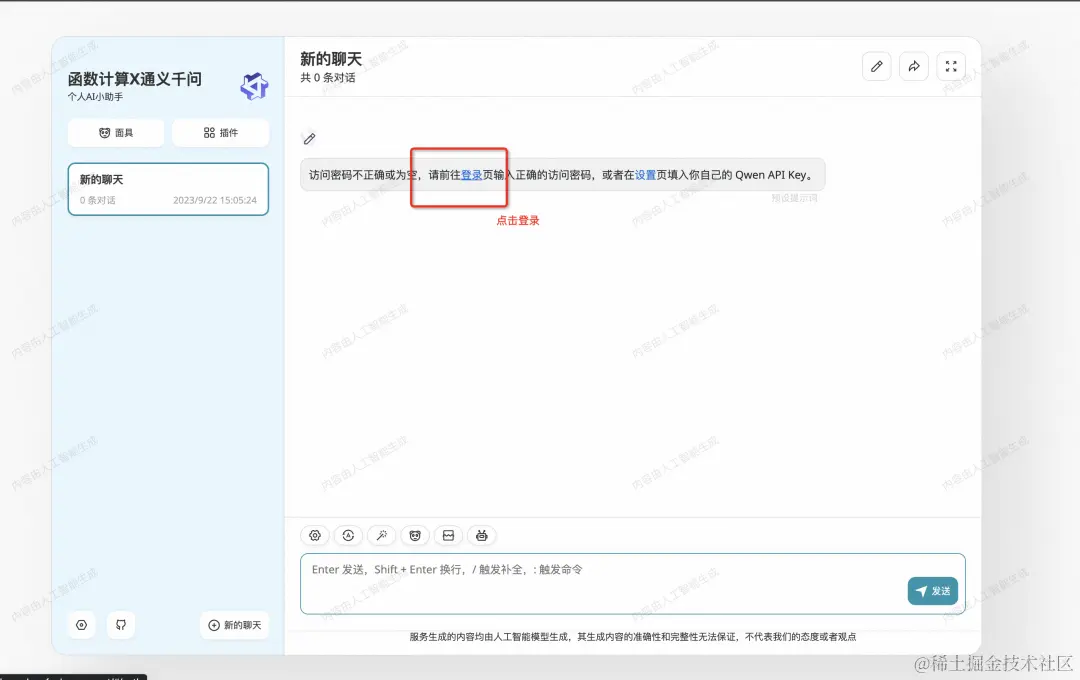Toggle fullscreen with the expand icon
This screenshot has height=680, width=1080.
(x=951, y=66)
